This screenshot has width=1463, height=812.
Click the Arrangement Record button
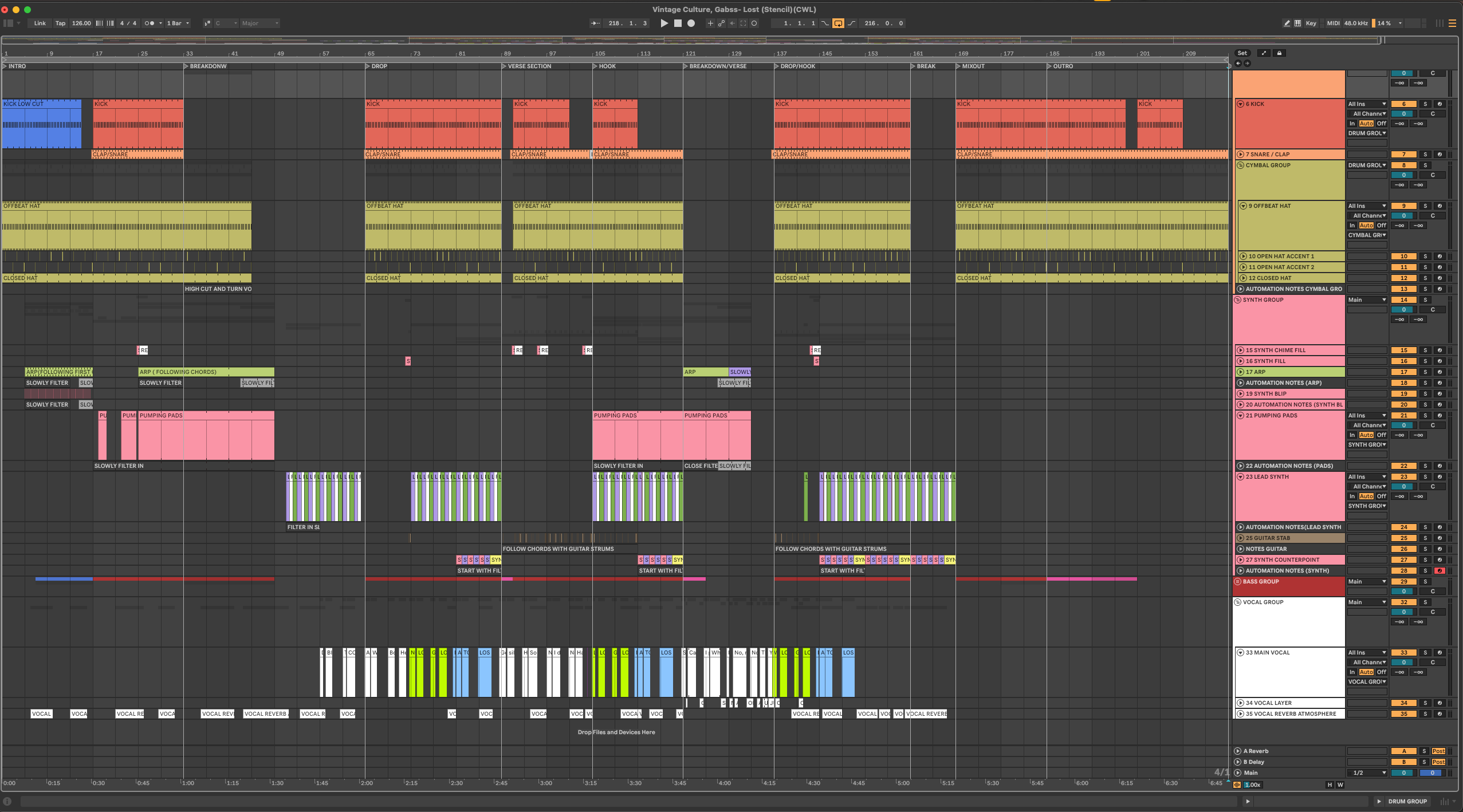691,23
